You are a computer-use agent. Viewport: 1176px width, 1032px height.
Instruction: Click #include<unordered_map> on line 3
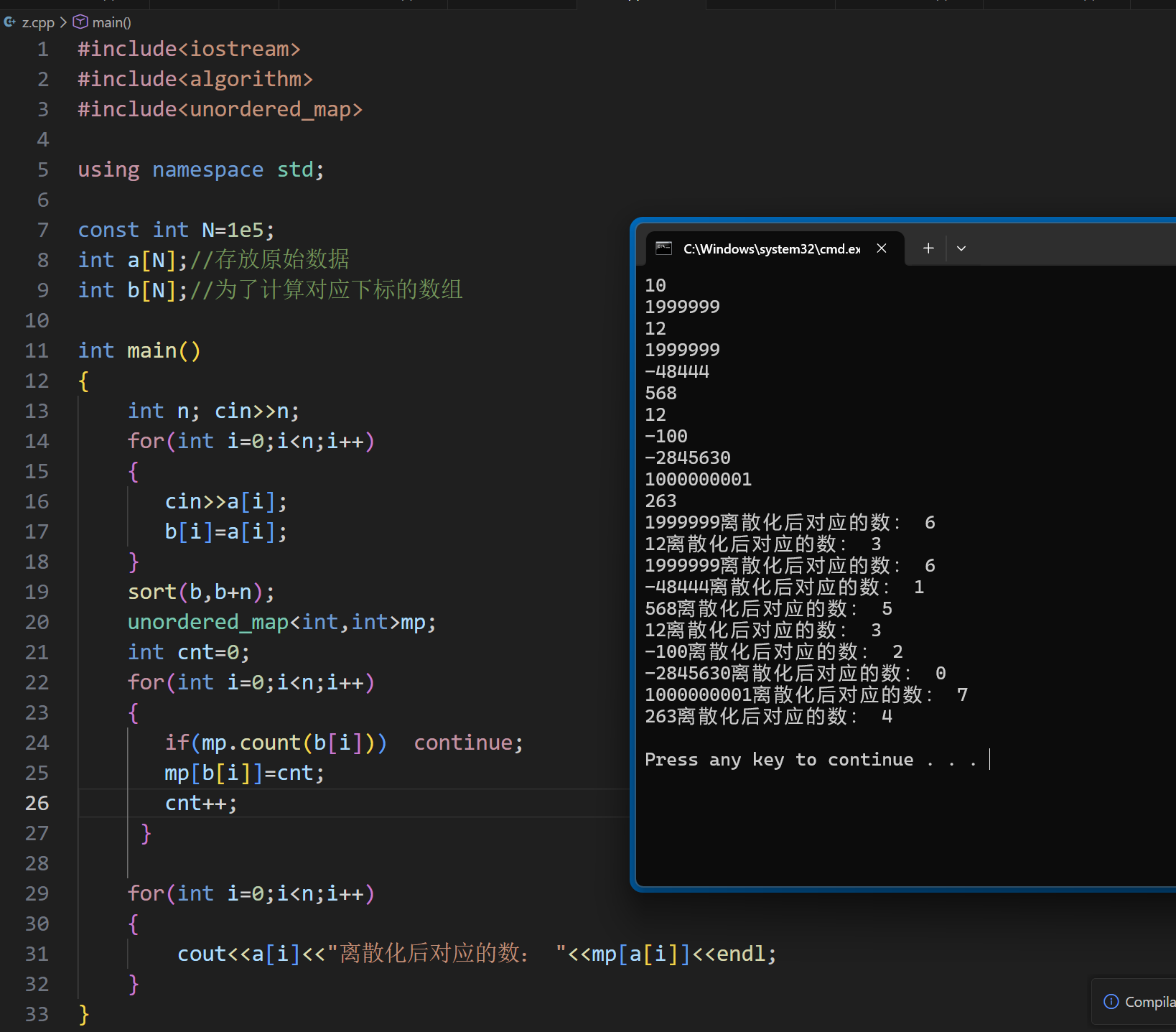[220, 109]
